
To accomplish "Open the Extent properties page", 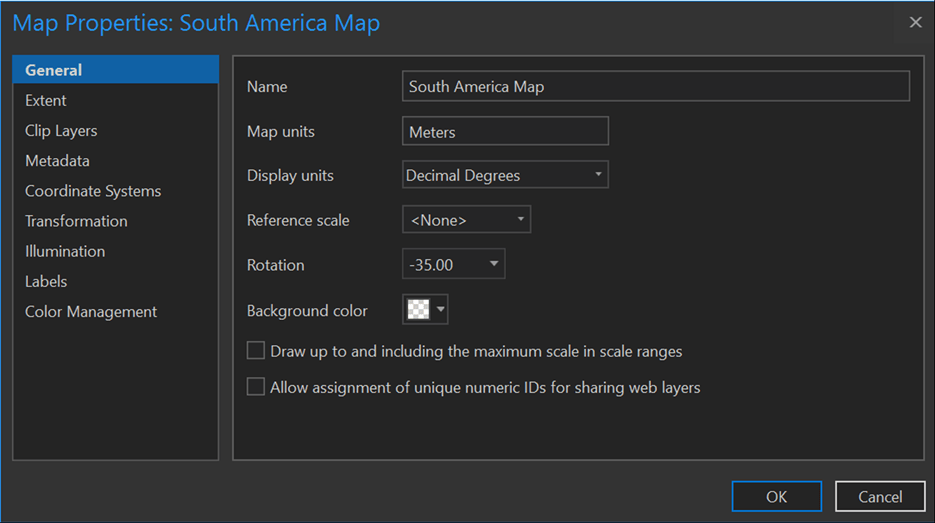I will pos(46,100).
